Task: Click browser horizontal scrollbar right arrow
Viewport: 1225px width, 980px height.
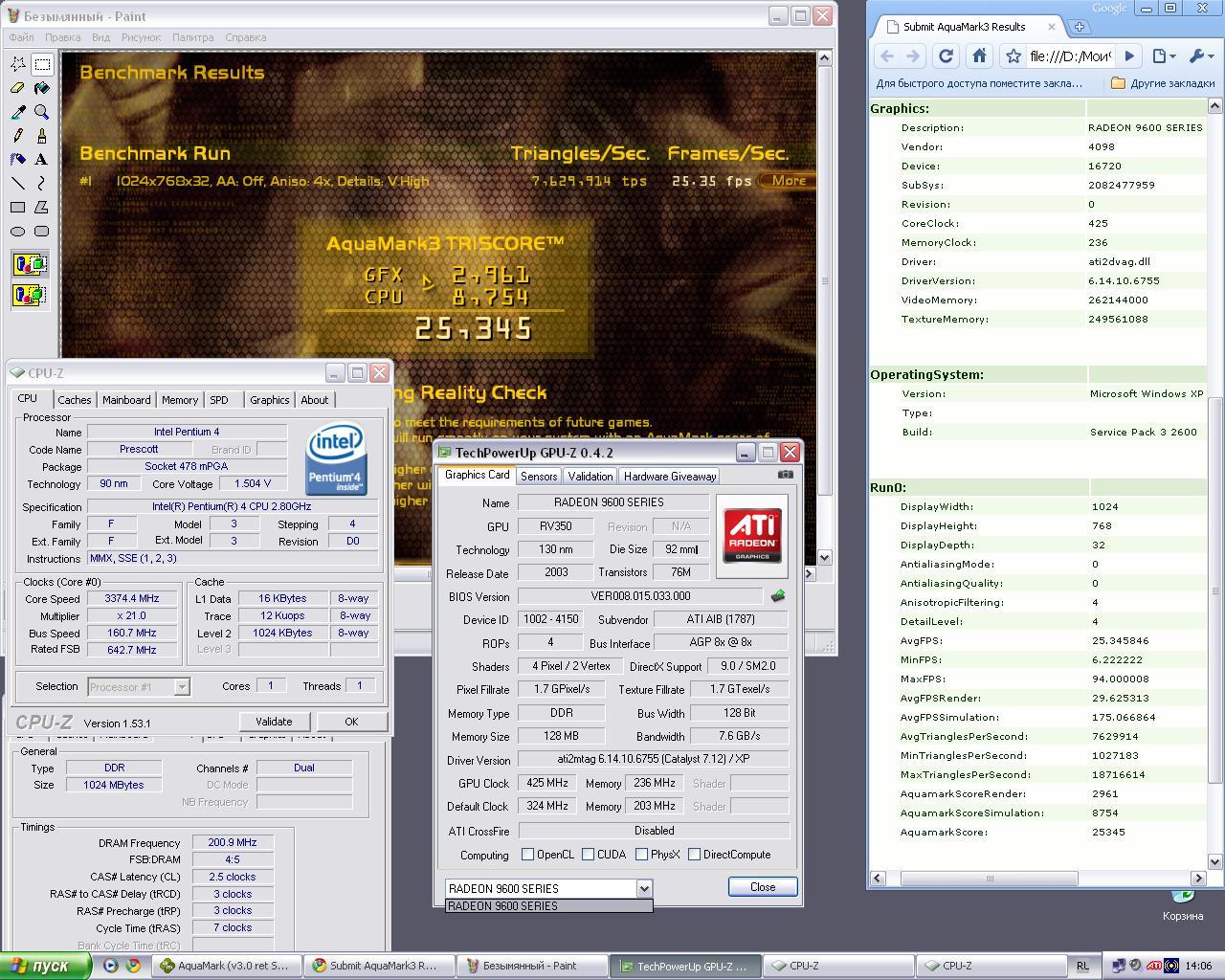Action: coord(1198,878)
